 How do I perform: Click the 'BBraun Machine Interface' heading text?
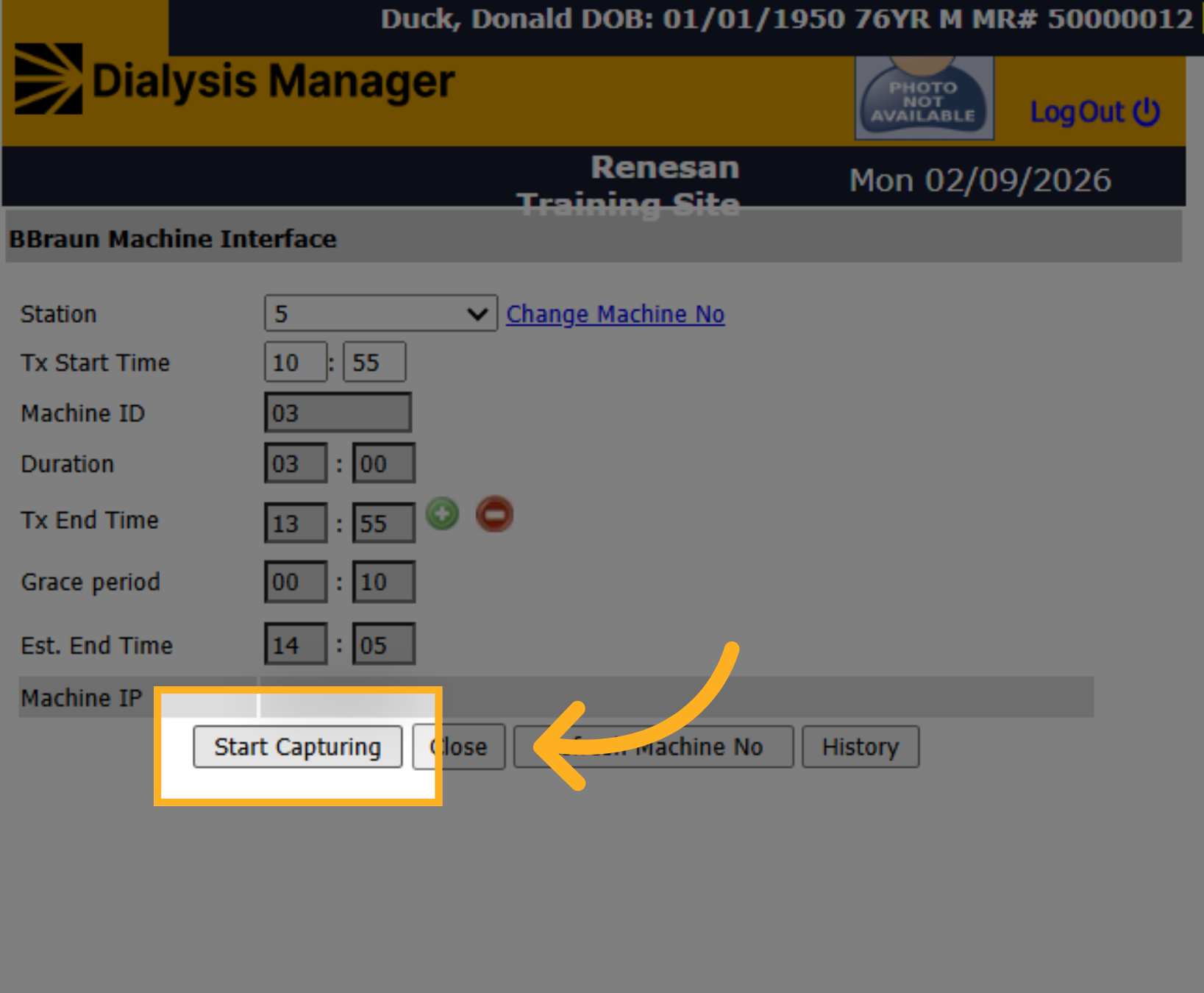173,239
